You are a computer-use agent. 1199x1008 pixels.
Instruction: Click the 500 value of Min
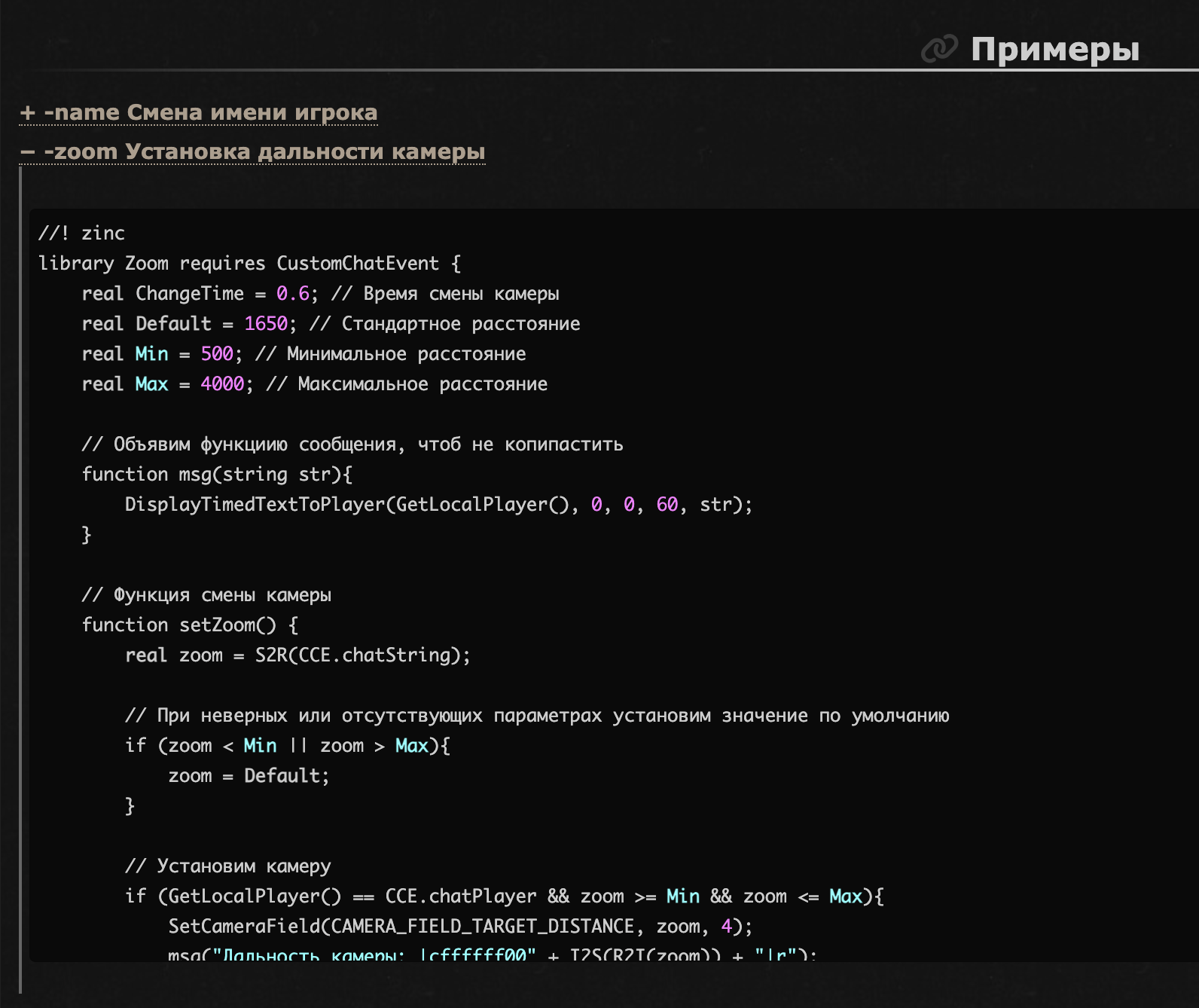(217, 354)
